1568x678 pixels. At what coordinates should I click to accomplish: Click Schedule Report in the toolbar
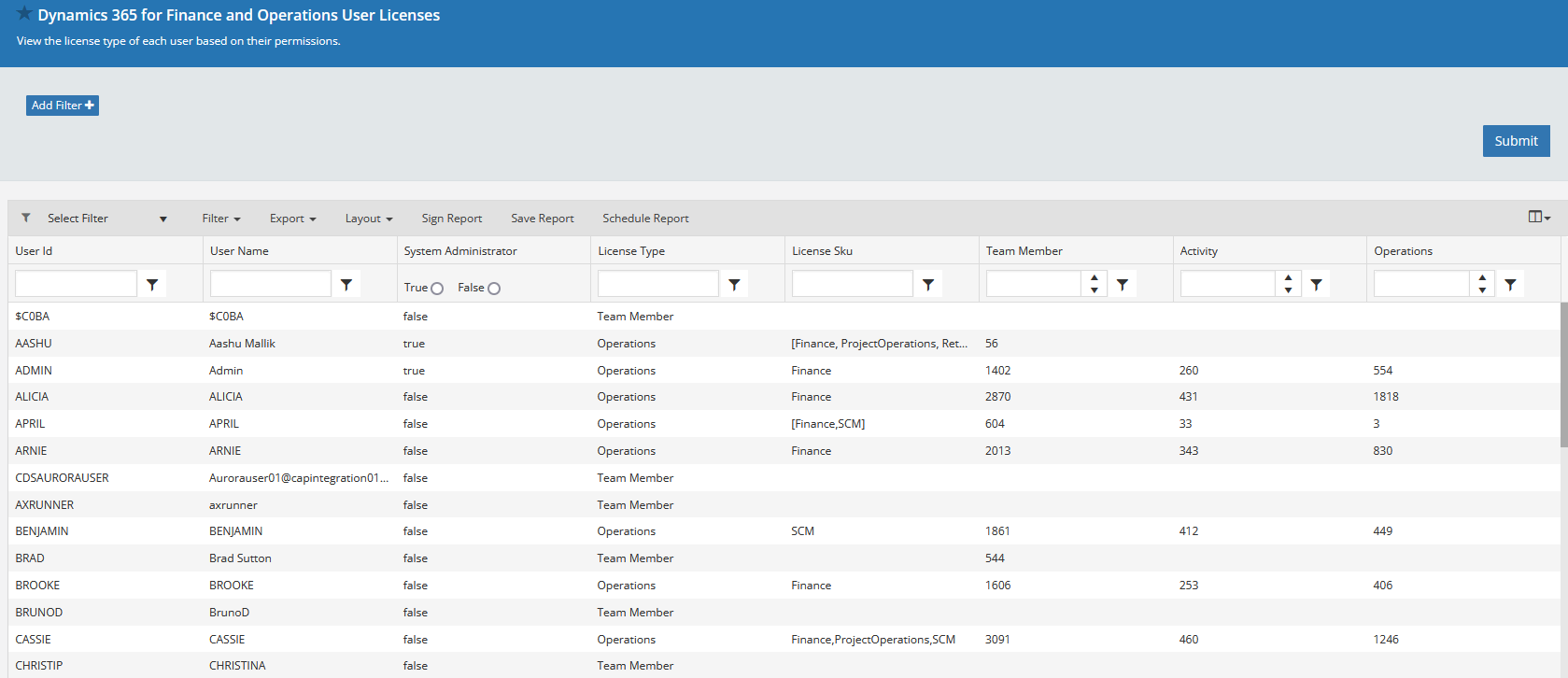645,219
